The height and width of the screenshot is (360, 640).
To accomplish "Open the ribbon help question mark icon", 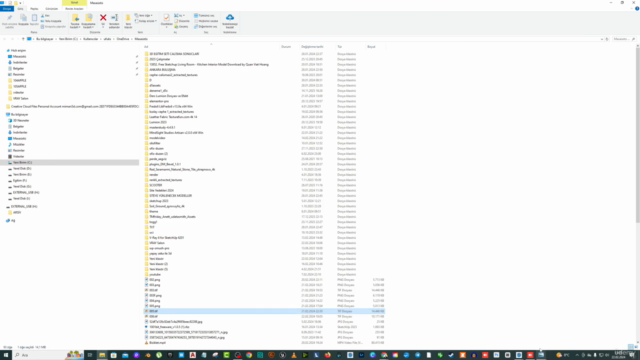I will tap(637, 9).
